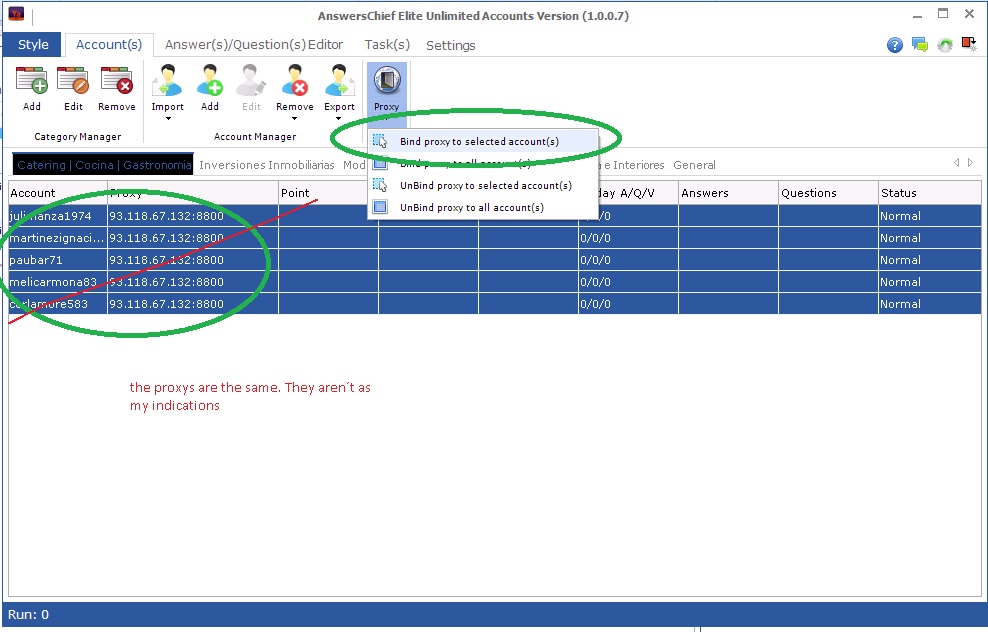Click the Add category icon
Image resolution: width=988 pixels, height=632 pixels.
(x=32, y=87)
